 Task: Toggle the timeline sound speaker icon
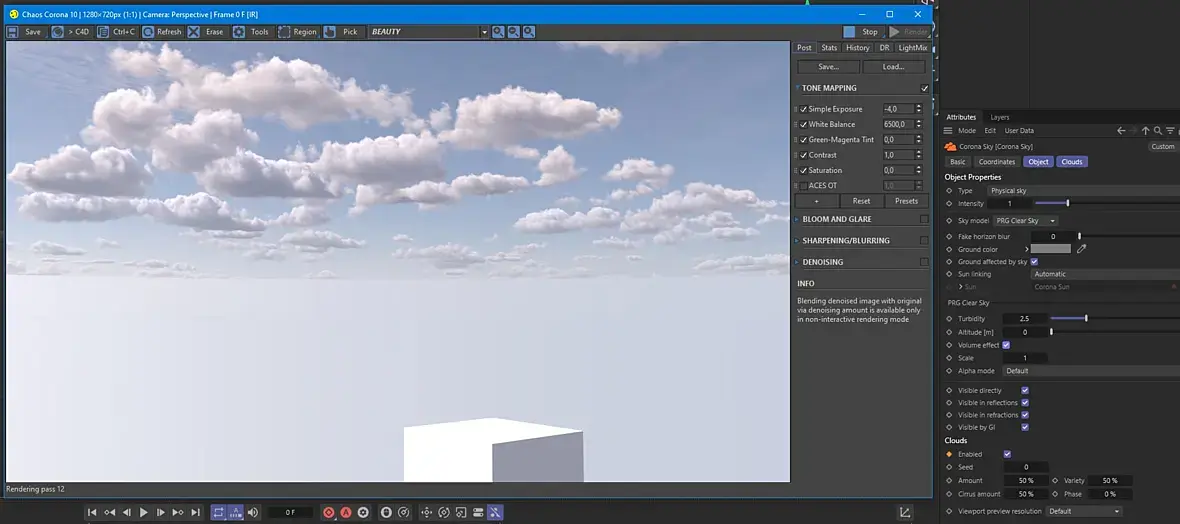(253, 512)
